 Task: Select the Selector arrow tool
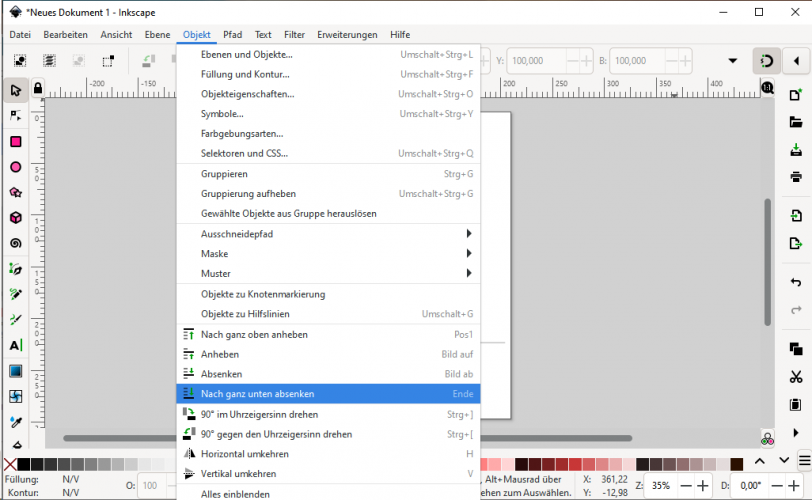pyautogui.click(x=16, y=90)
